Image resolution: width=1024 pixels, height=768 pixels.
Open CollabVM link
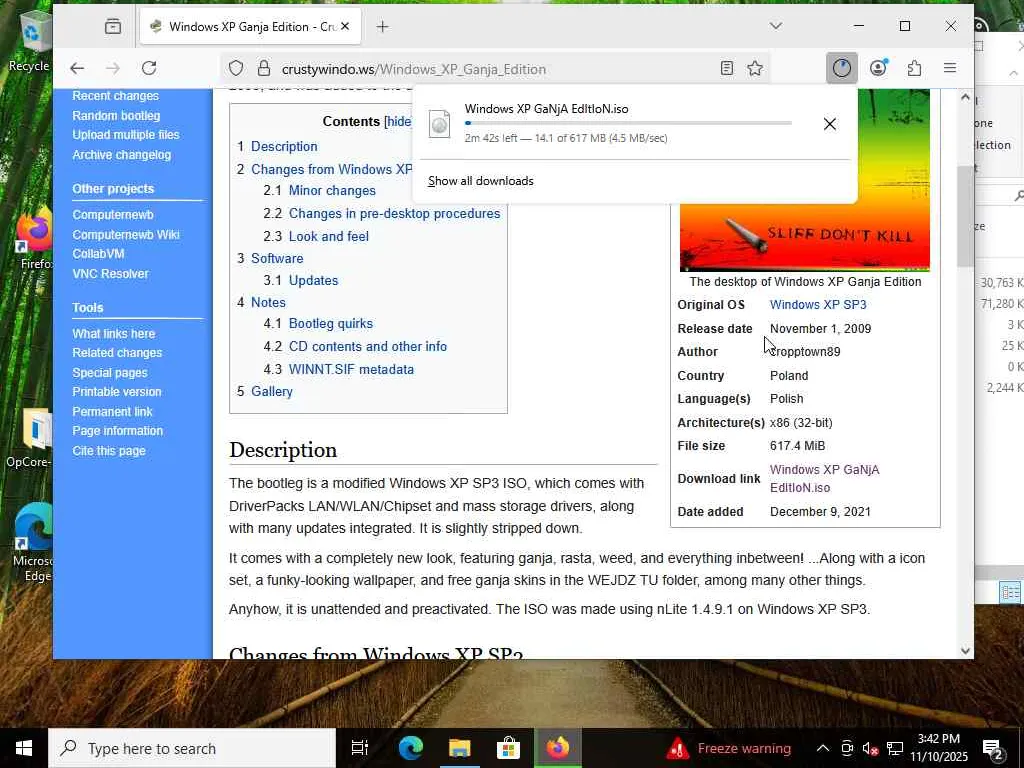98,253
